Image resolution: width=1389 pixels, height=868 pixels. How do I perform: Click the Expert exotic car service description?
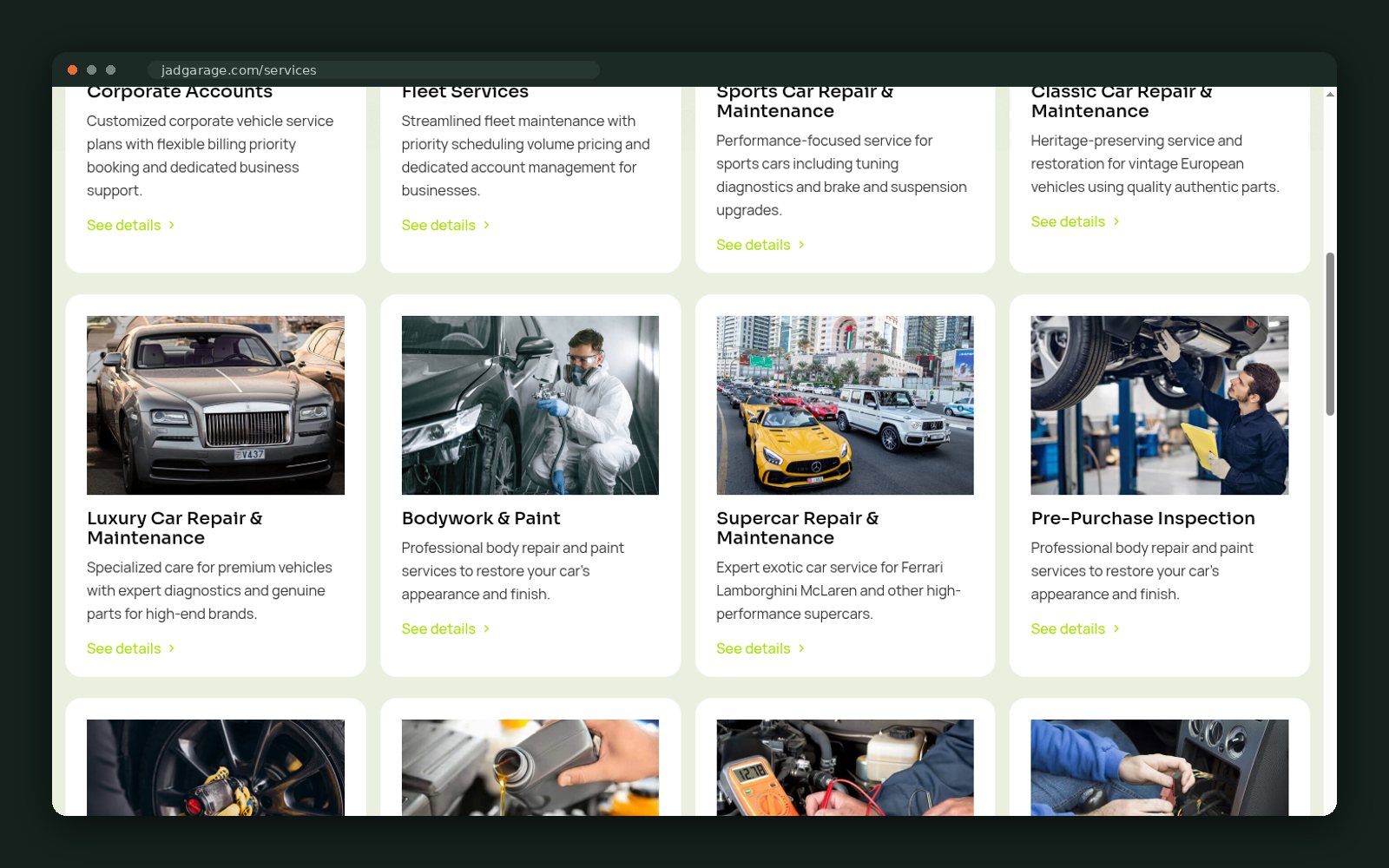(839, 590)
